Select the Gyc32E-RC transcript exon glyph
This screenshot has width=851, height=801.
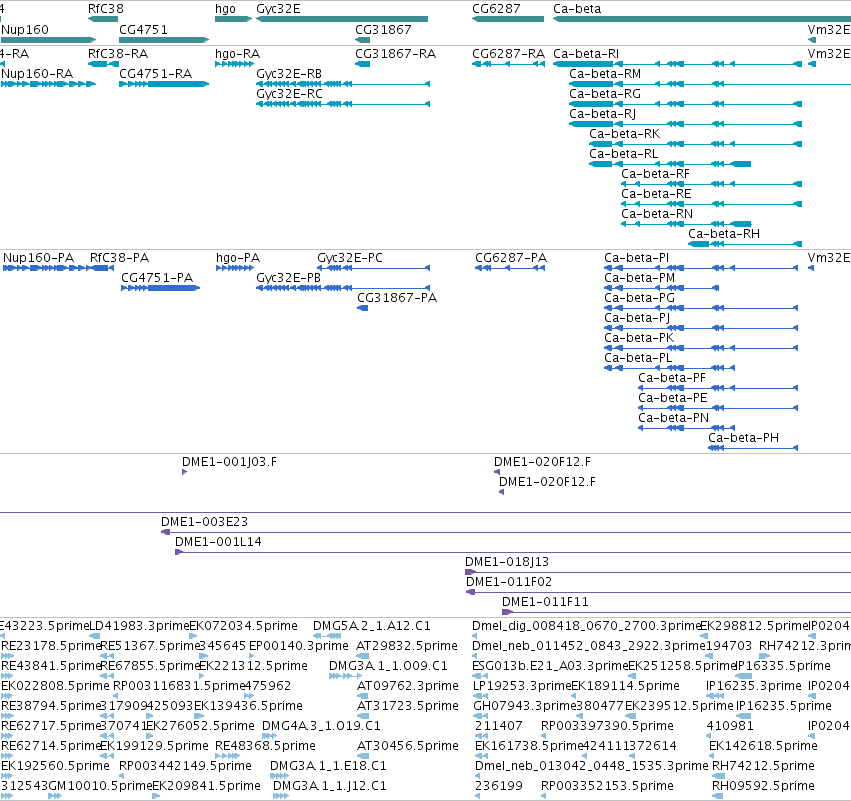coord(343,104)
